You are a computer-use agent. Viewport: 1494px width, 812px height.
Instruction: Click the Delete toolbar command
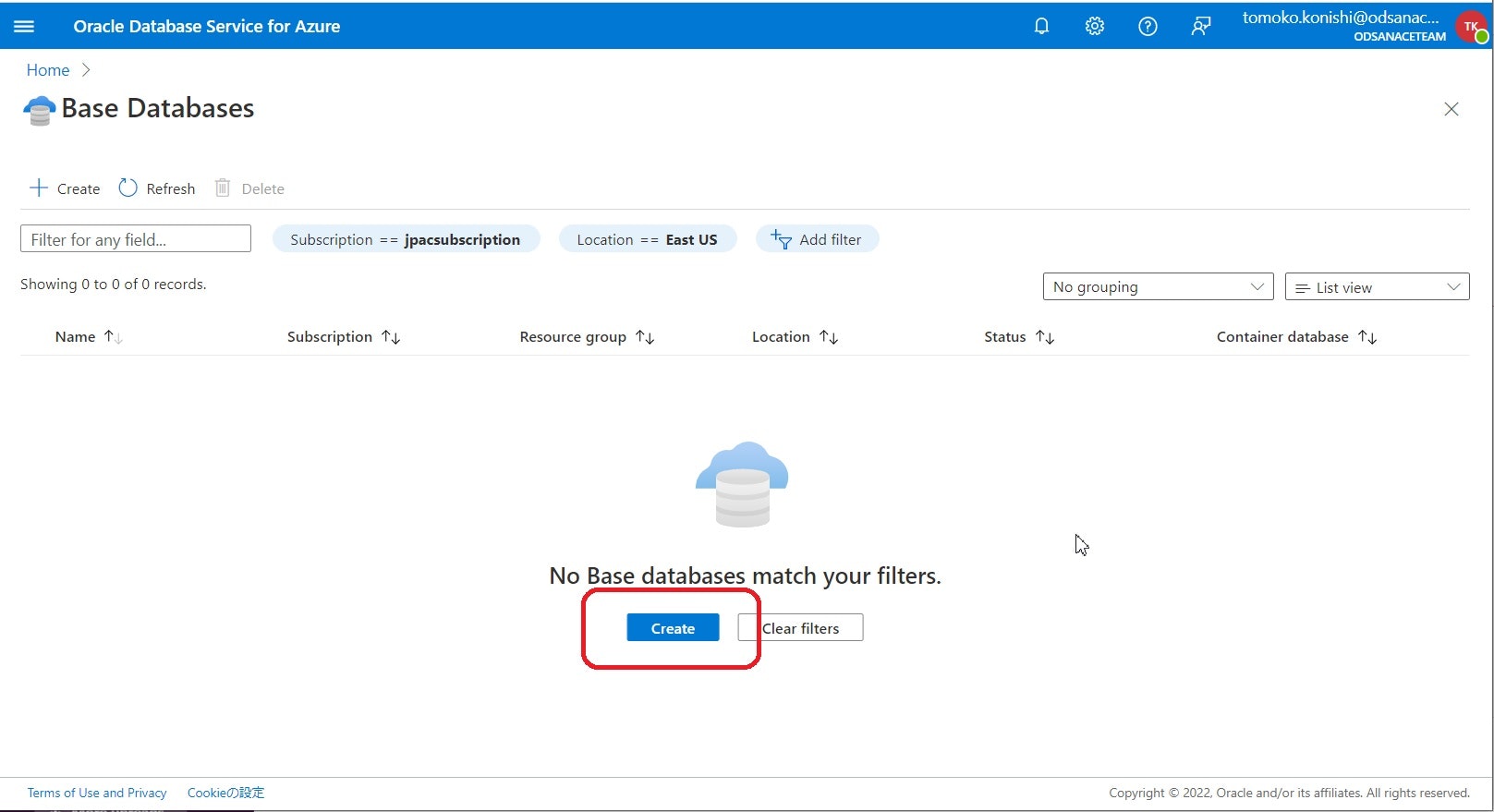coord(249,188)
